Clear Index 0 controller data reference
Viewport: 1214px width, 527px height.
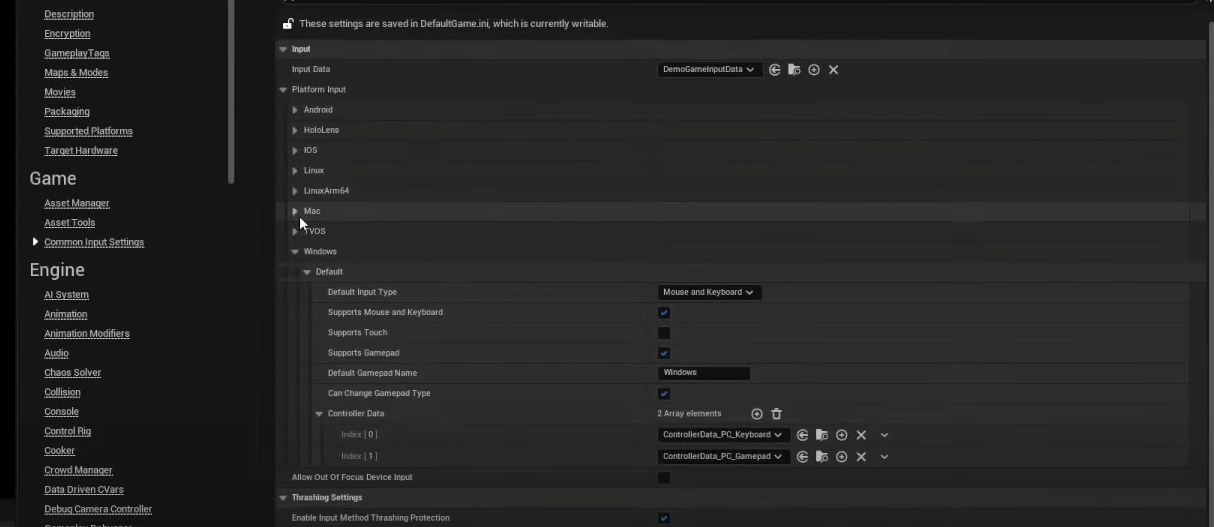pyautogui.click(x=861, y=435)
